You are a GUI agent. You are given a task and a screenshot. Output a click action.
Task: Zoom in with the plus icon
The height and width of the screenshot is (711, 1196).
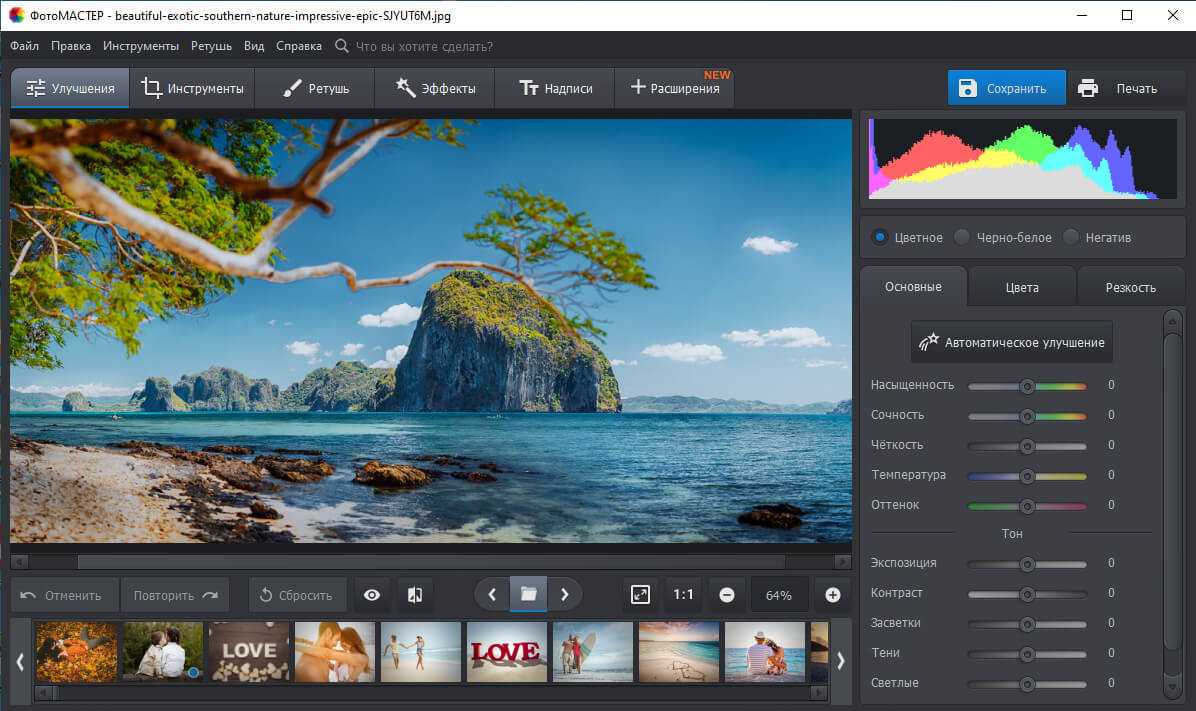point(832,595)
